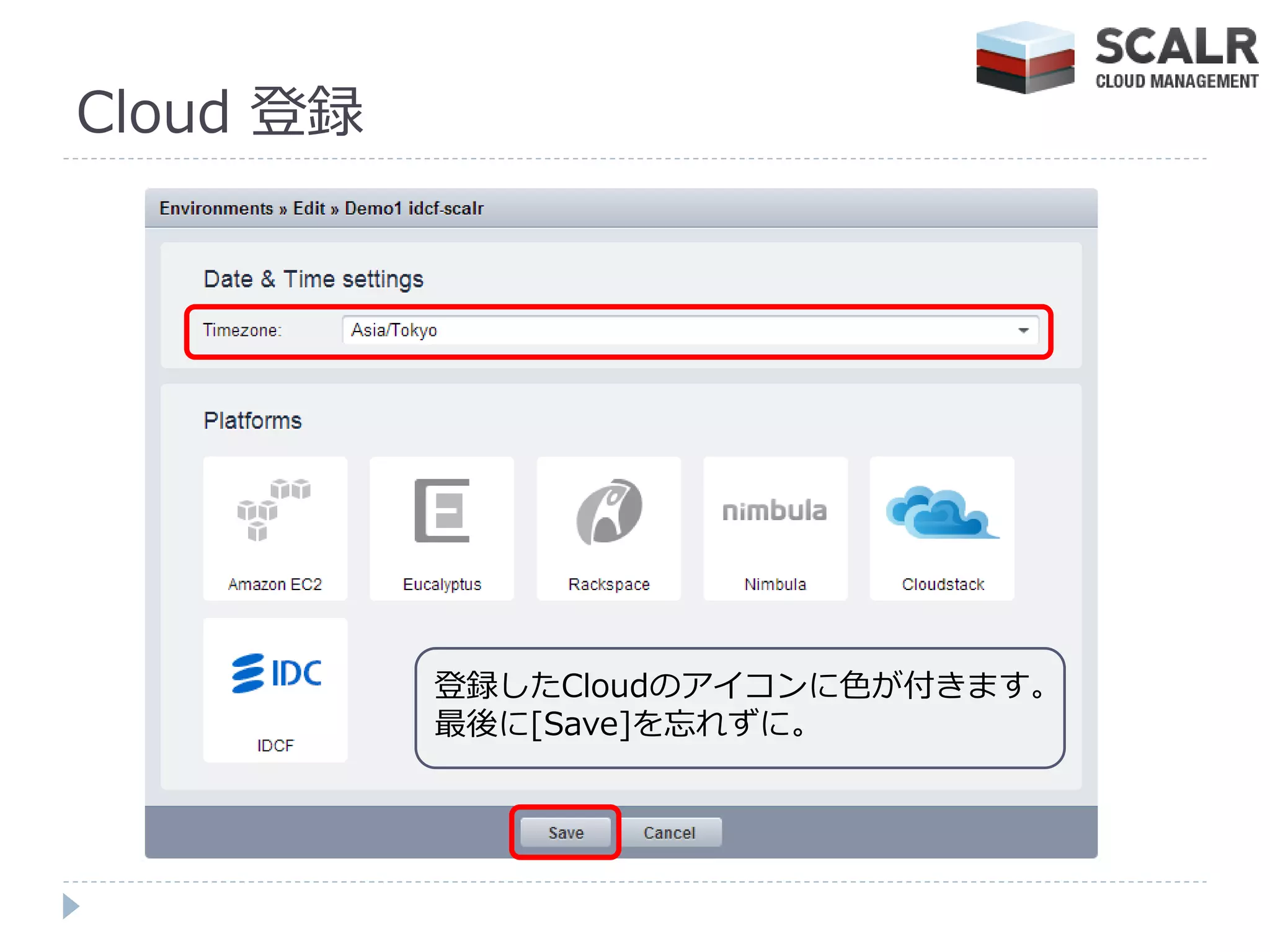This screenshot has height=952, width=1270.
Task: Select the Nimbula platform icon
Action: pyautogui.click(x=775, y=528)
